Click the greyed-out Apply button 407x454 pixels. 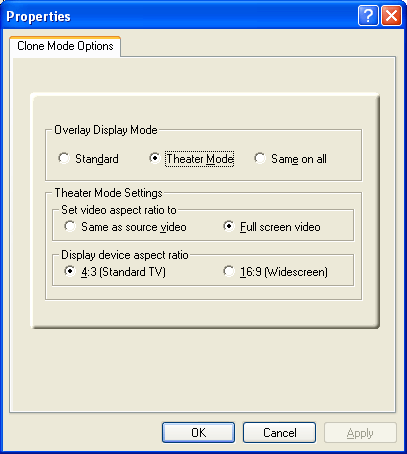360,433
